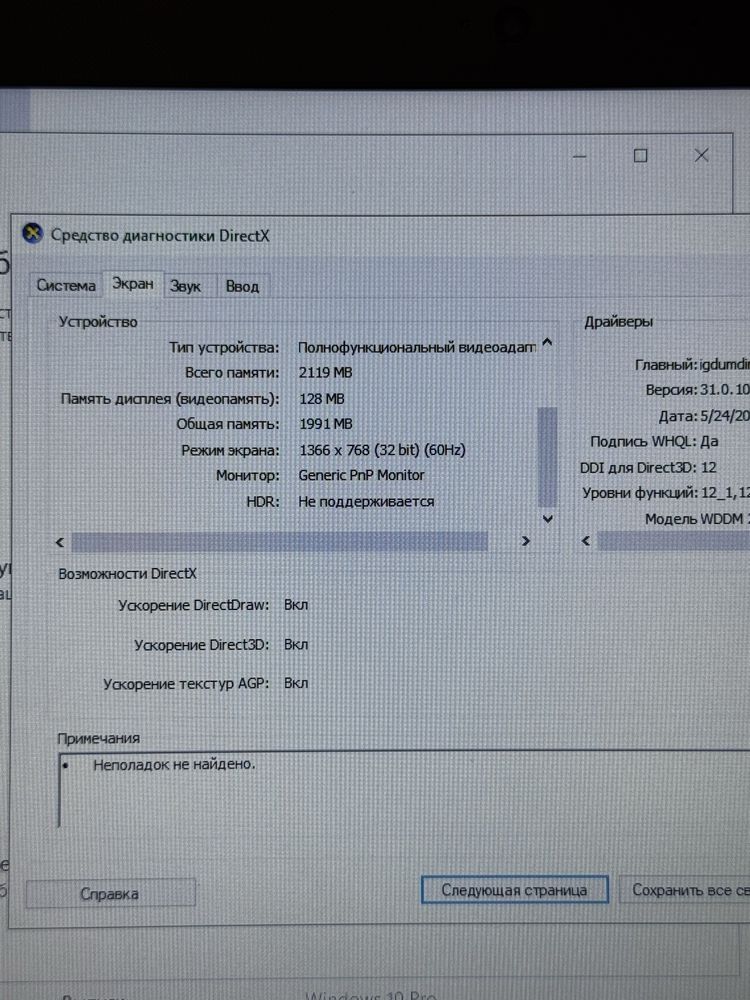
Task: Maximize the background window
Action: [640, 156]
